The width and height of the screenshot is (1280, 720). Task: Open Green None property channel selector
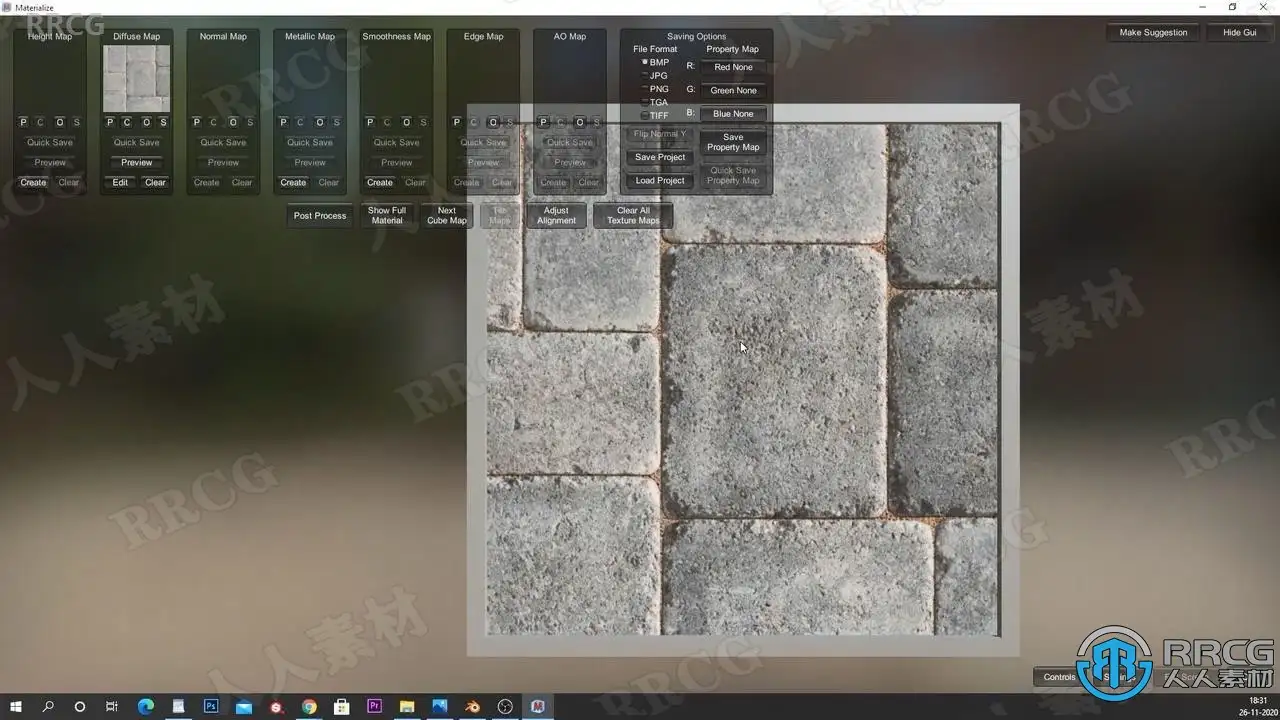(x=733, y=90)
